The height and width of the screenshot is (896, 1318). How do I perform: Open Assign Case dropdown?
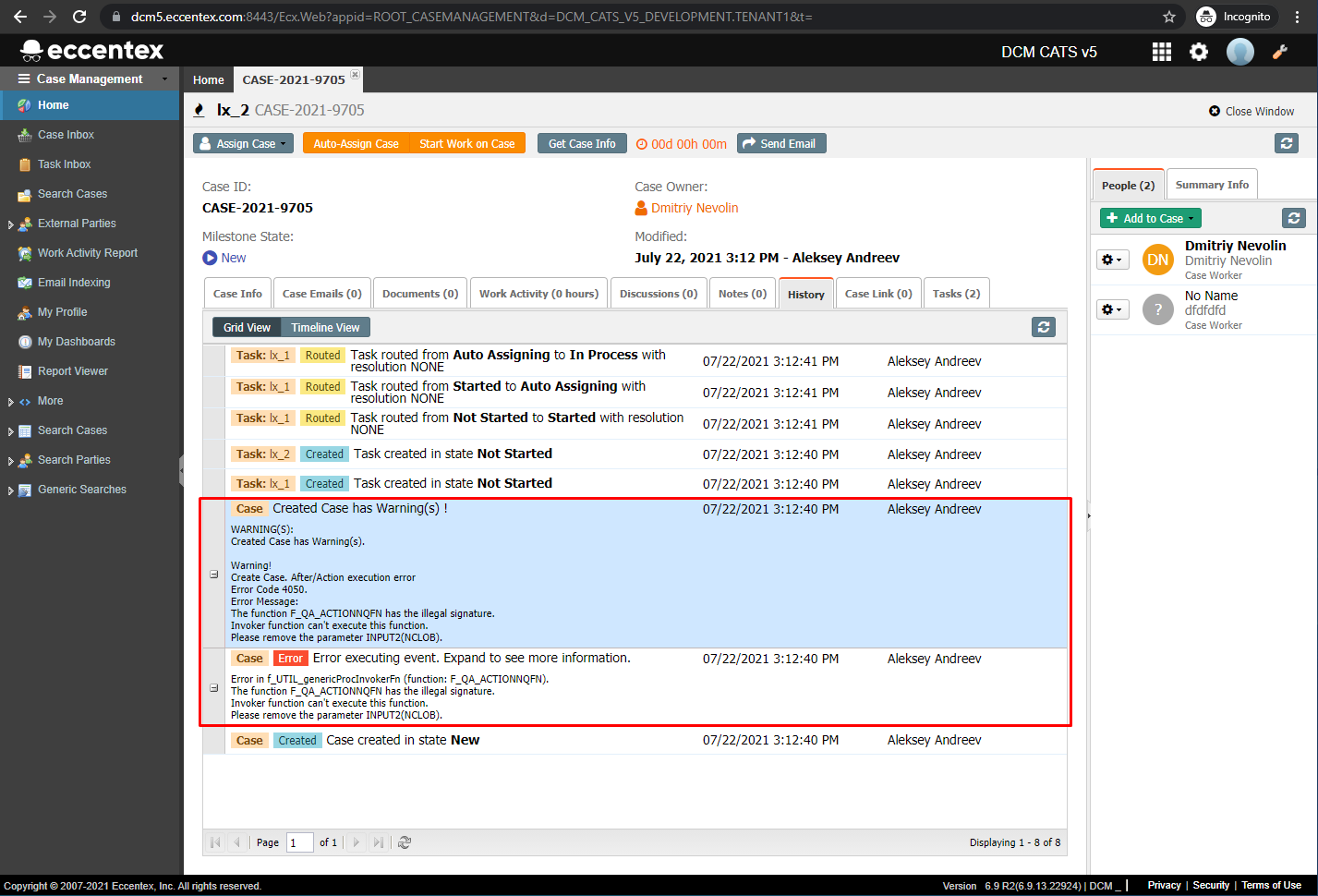pos(243,143)
